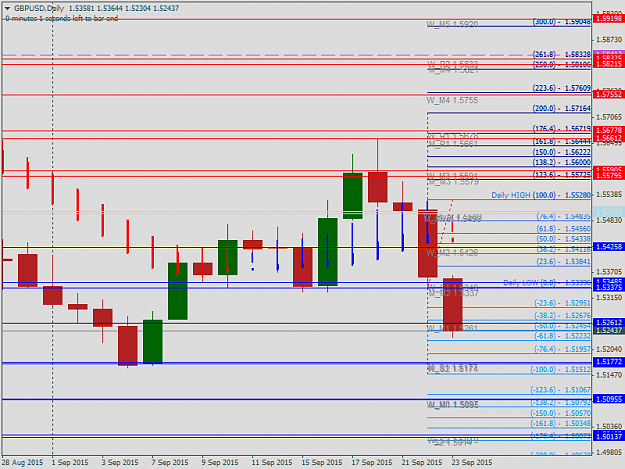Image resolution: width=625 pixels, height=469 pixels.
Task: Click the 1.58730 price scale value
Action: [609, 40]
